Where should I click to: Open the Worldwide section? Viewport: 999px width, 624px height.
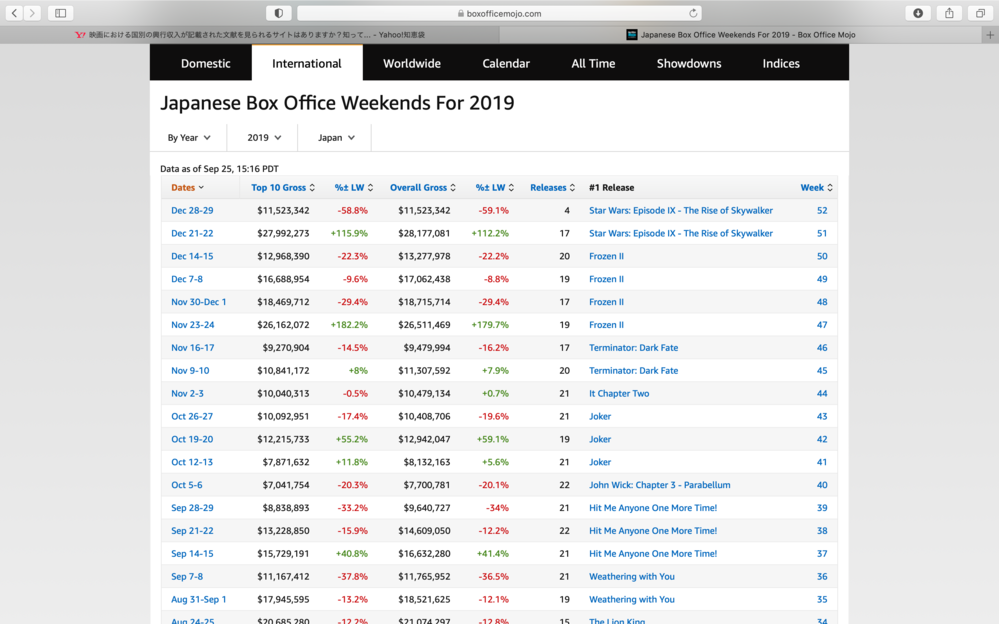click(412, 63)
